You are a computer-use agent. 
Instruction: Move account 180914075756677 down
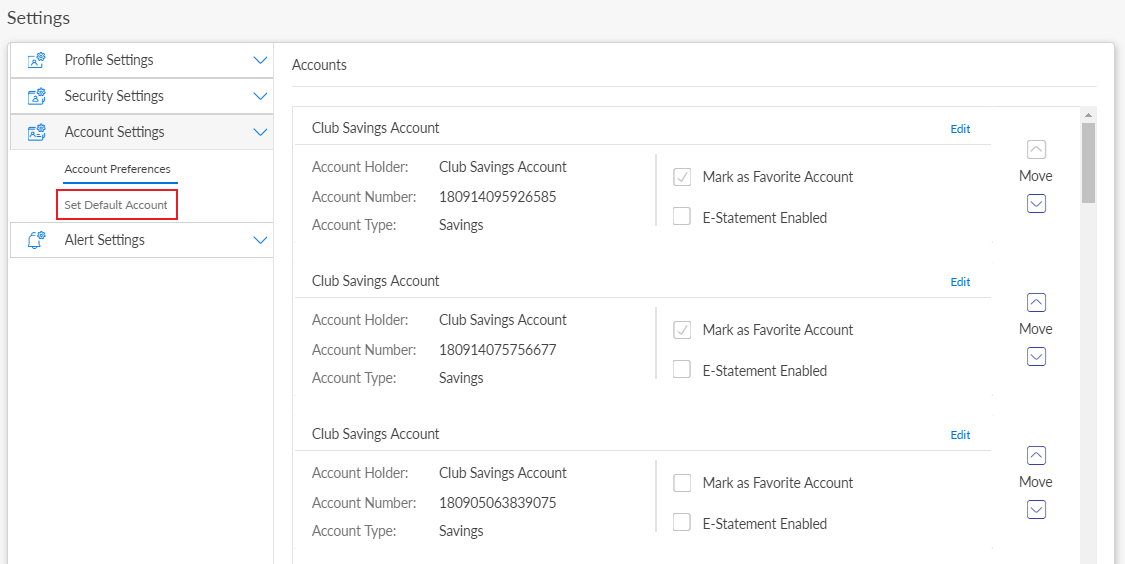point(1036,356)
